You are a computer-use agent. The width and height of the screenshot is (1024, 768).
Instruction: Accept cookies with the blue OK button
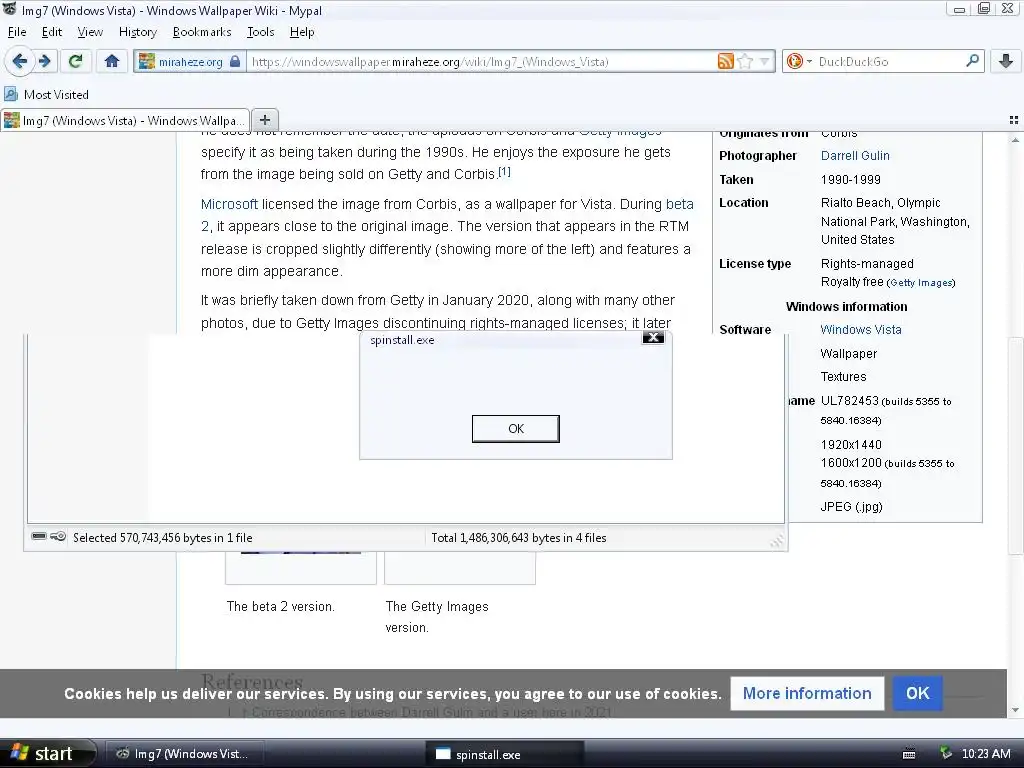click(x=918, y=693)
